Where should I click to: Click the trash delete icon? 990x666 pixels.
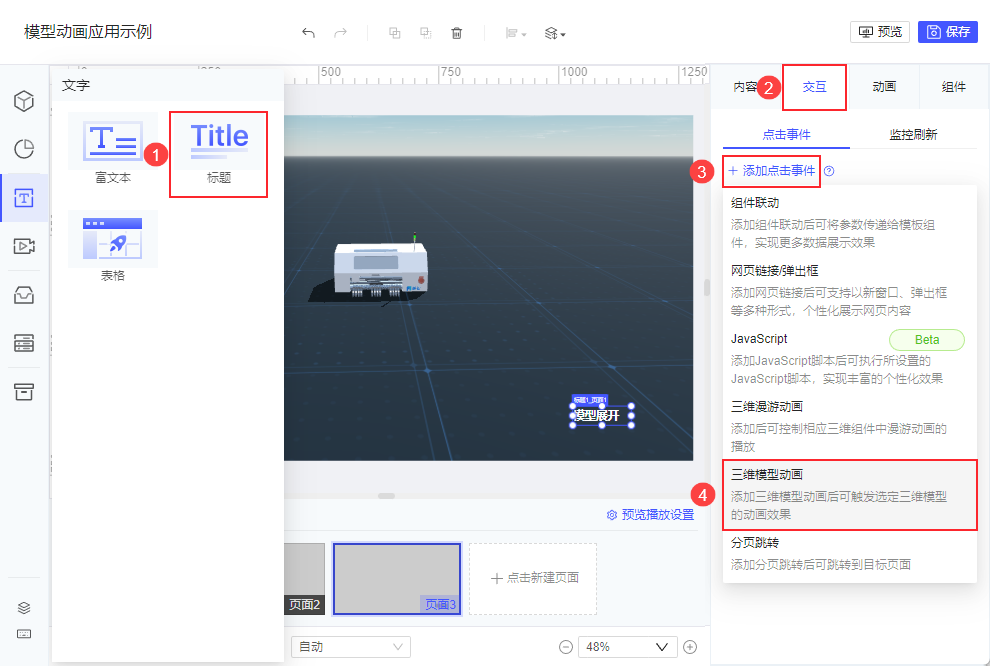(456, 33)
